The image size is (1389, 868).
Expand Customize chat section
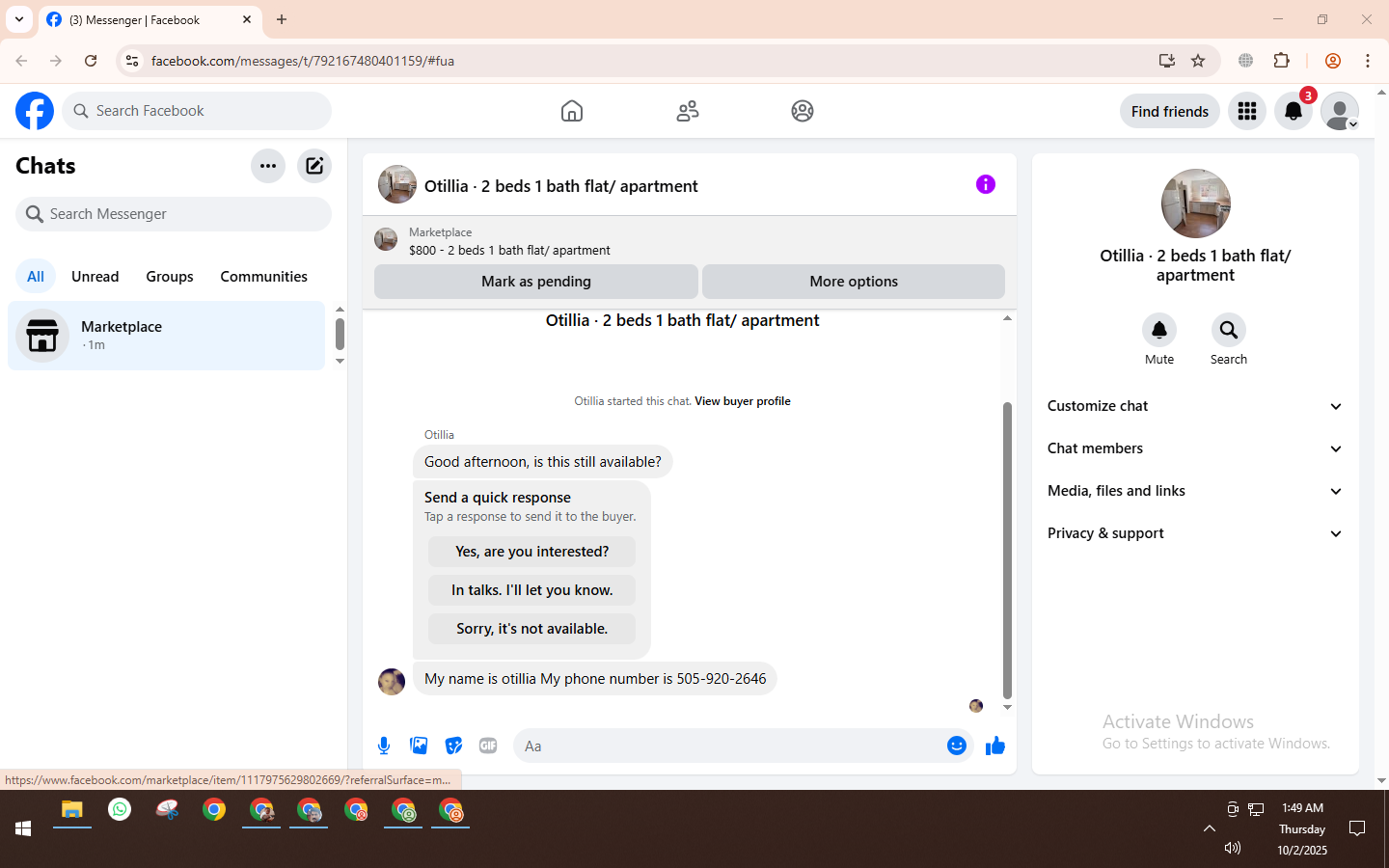tap(1196, 406)
